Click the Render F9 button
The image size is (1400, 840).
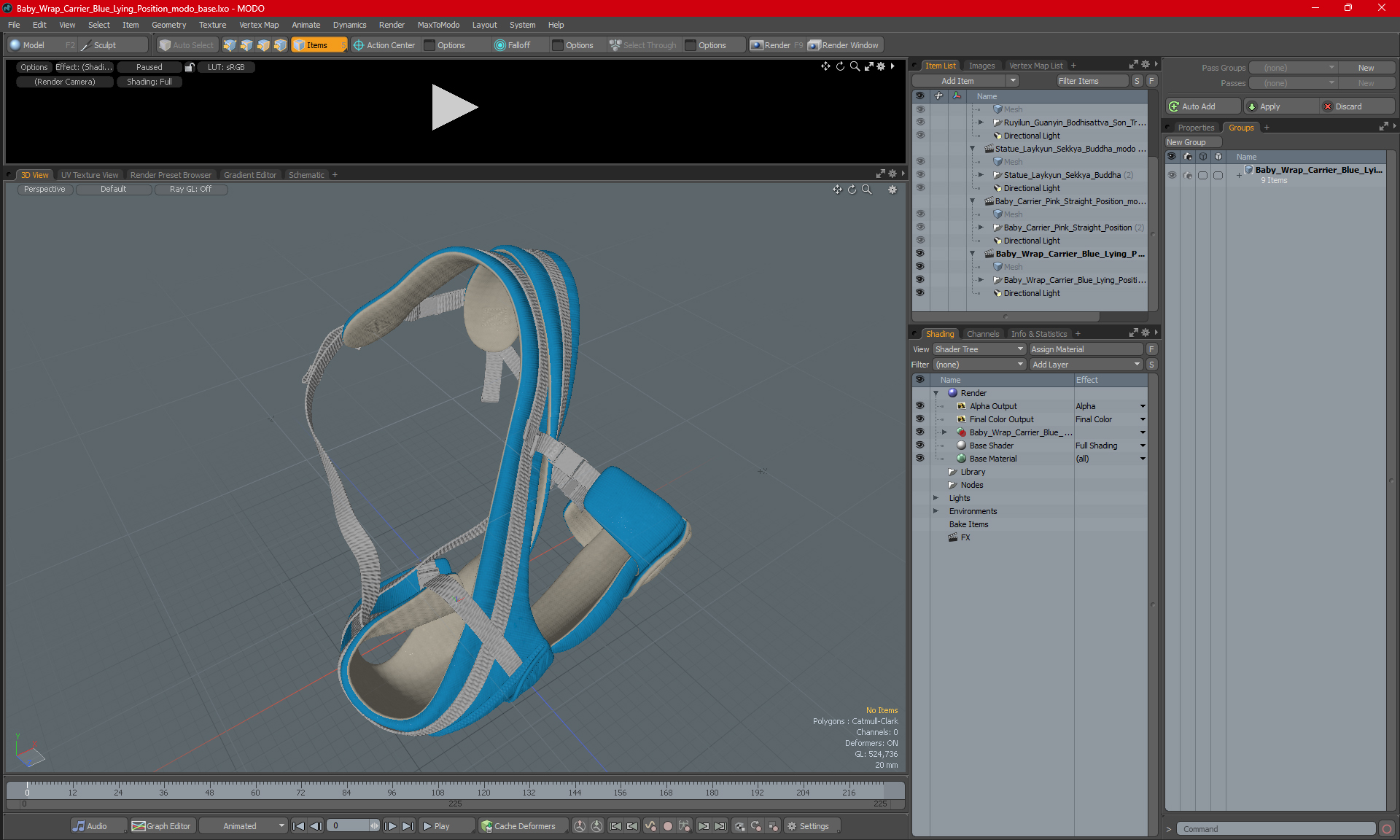point(777,45)
